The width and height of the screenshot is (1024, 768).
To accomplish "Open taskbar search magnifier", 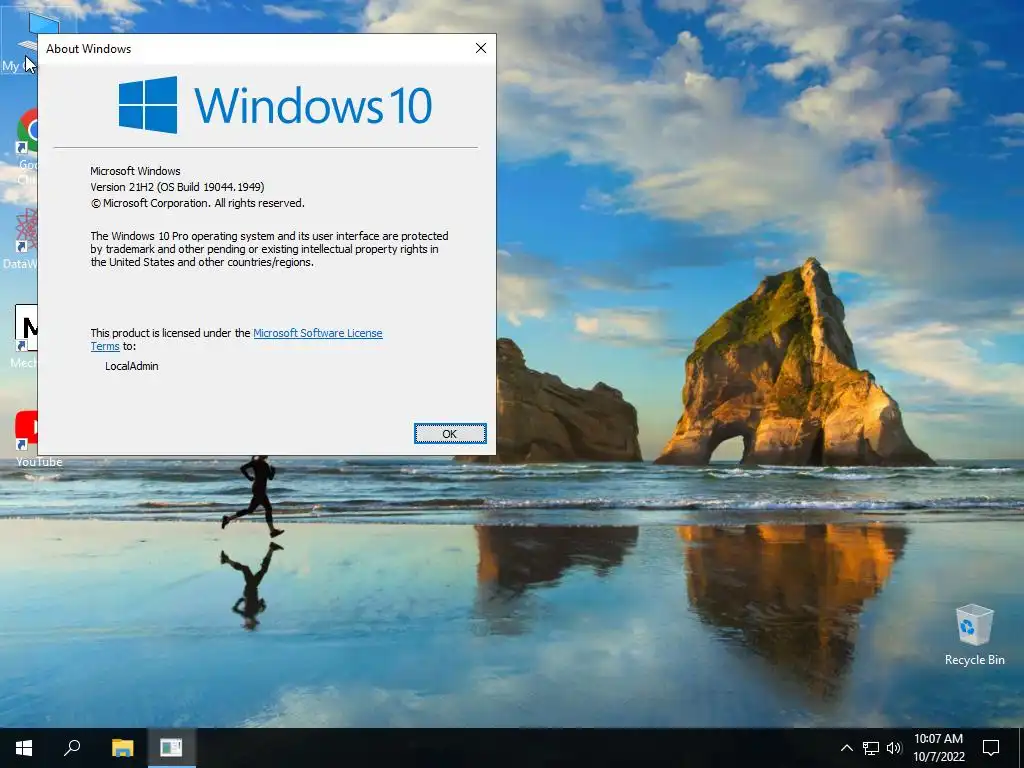I will click(x=72, y=748).
